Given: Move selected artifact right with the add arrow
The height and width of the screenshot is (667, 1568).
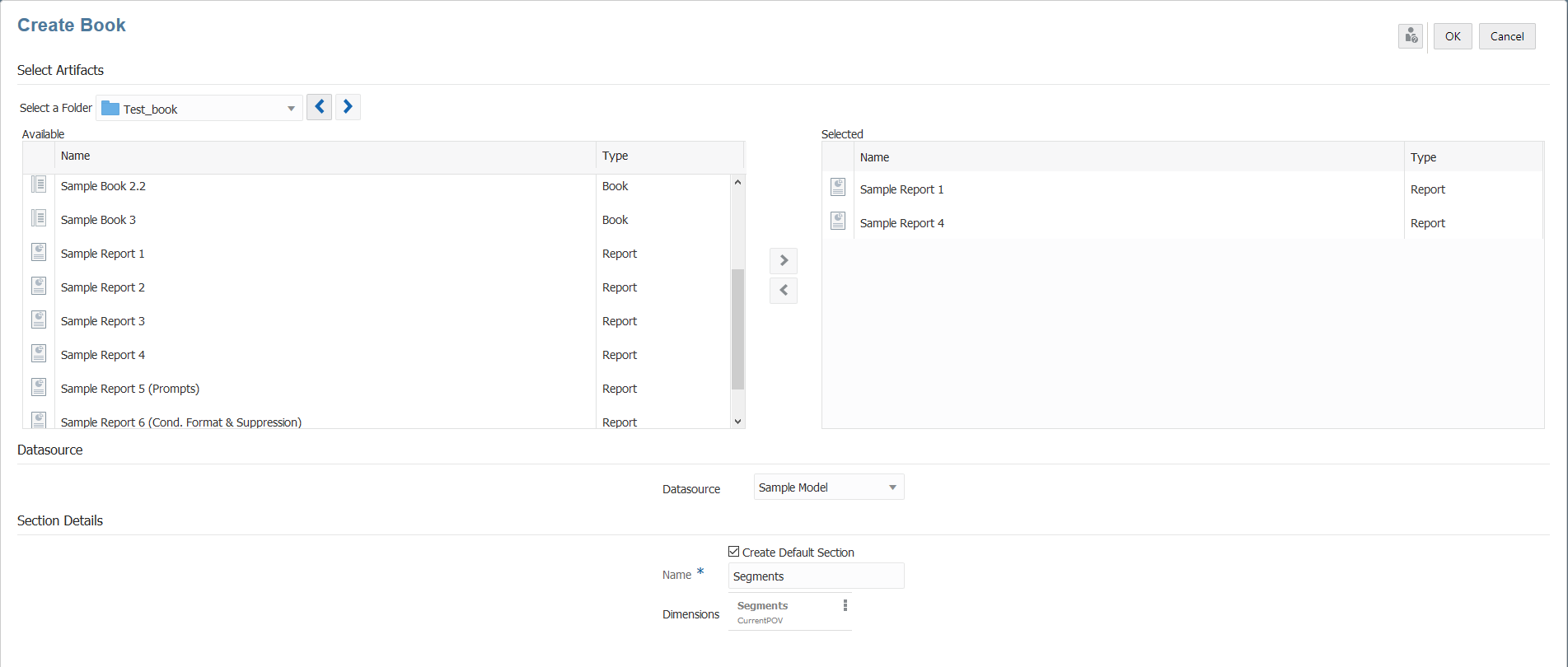Looking at the screenshot, I should pyautogui.click(x=784, y=260).
